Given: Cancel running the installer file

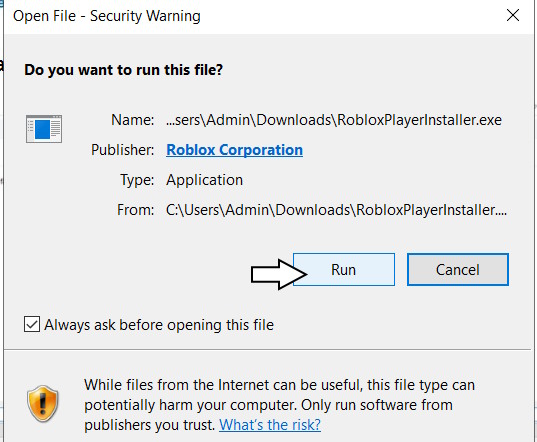Looking at the screenshot, I should (458, 269).
